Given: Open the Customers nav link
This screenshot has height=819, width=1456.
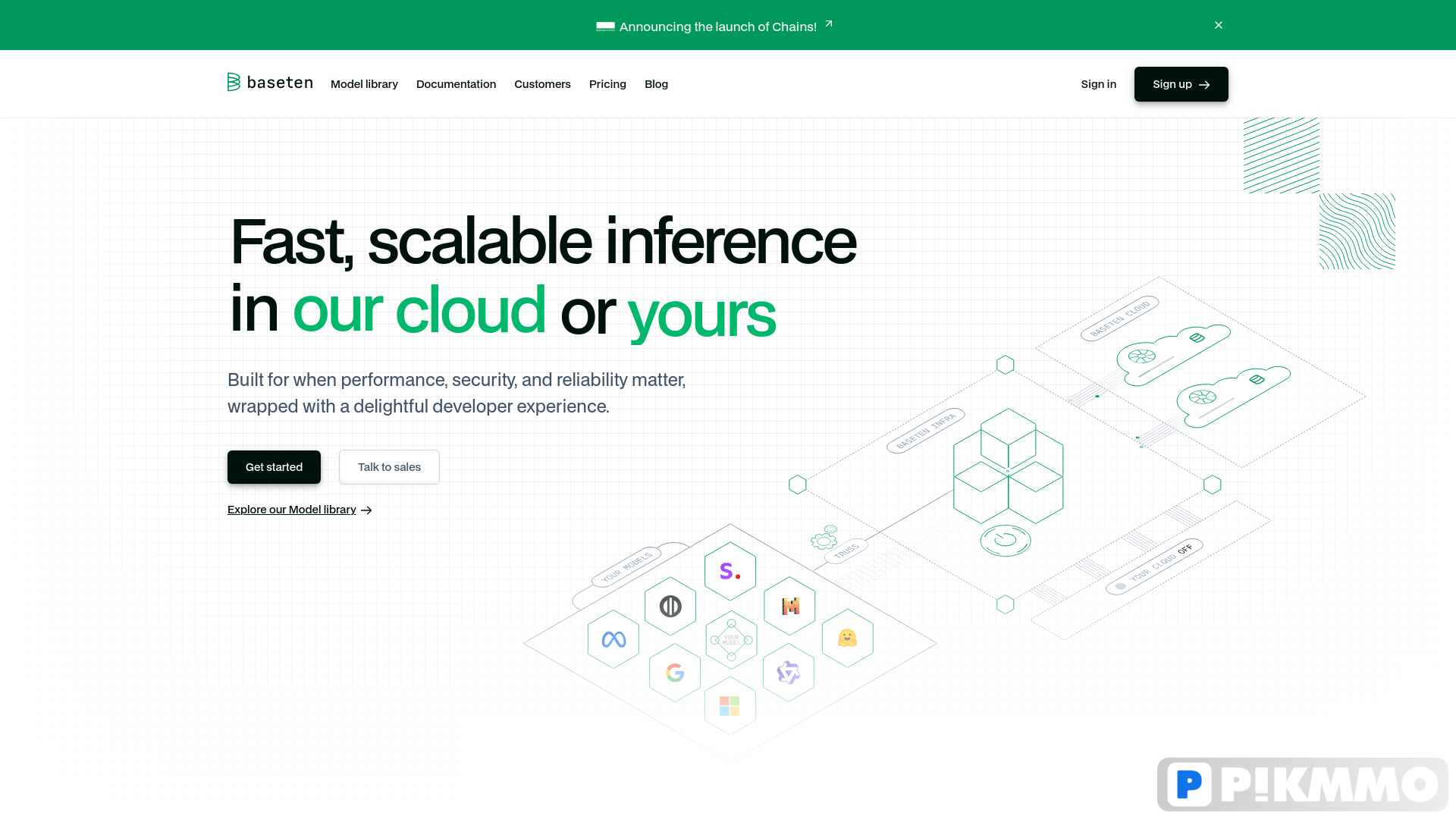Looking at the screenshot, I should pos(542,84).
